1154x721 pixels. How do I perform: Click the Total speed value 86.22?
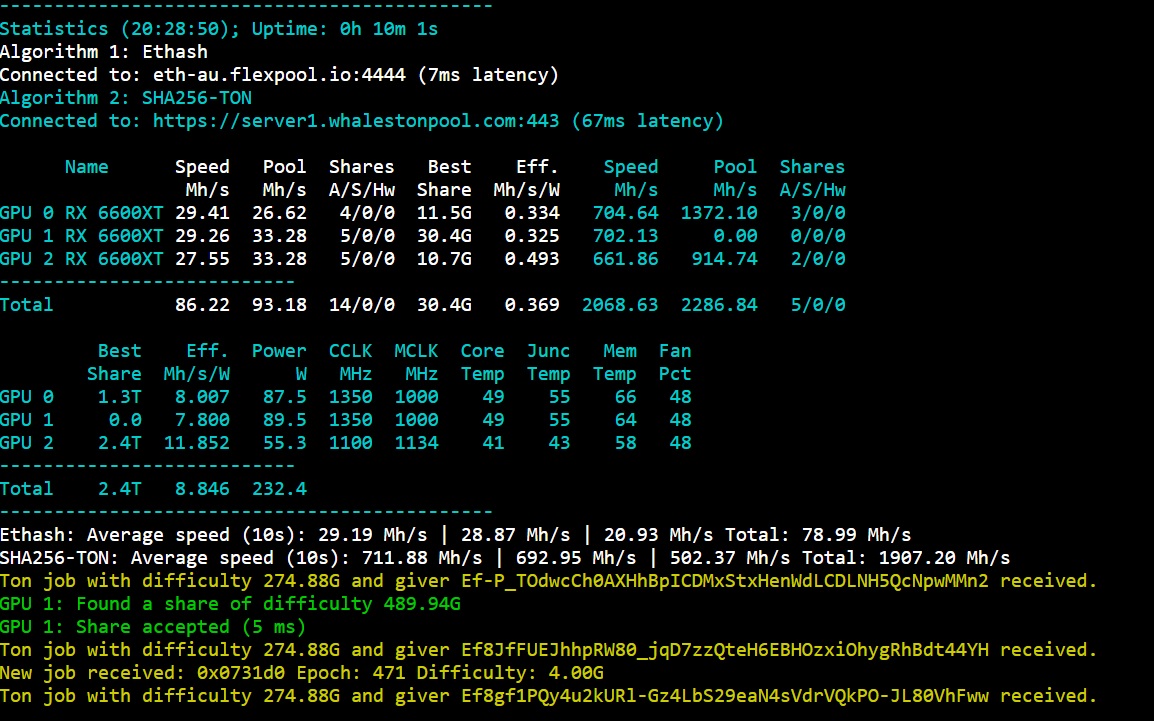click(202, 305)
